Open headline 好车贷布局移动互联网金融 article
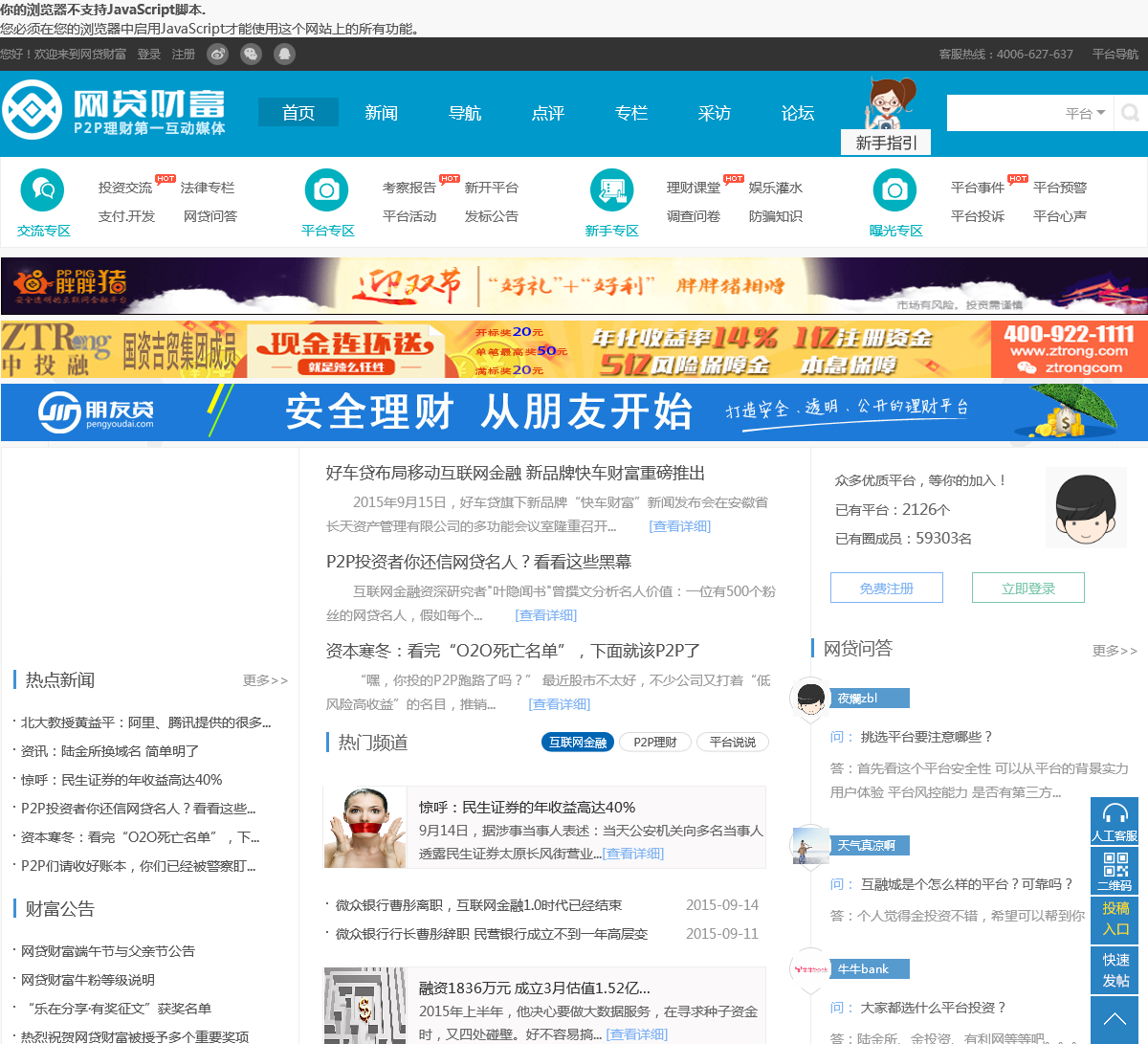The height and width of the screenshot is (1044, 1148). pos(516,473)
